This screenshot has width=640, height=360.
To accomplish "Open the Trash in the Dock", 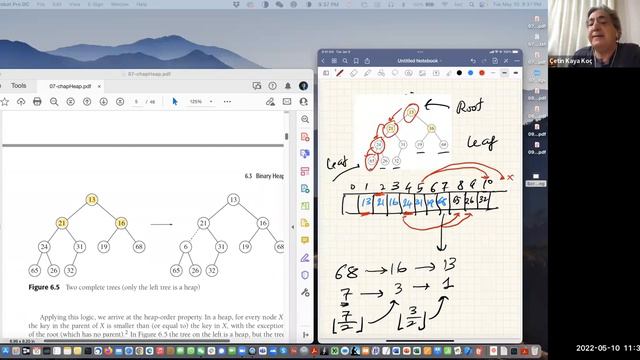I will pyautogui.click(x=535, y=351).
